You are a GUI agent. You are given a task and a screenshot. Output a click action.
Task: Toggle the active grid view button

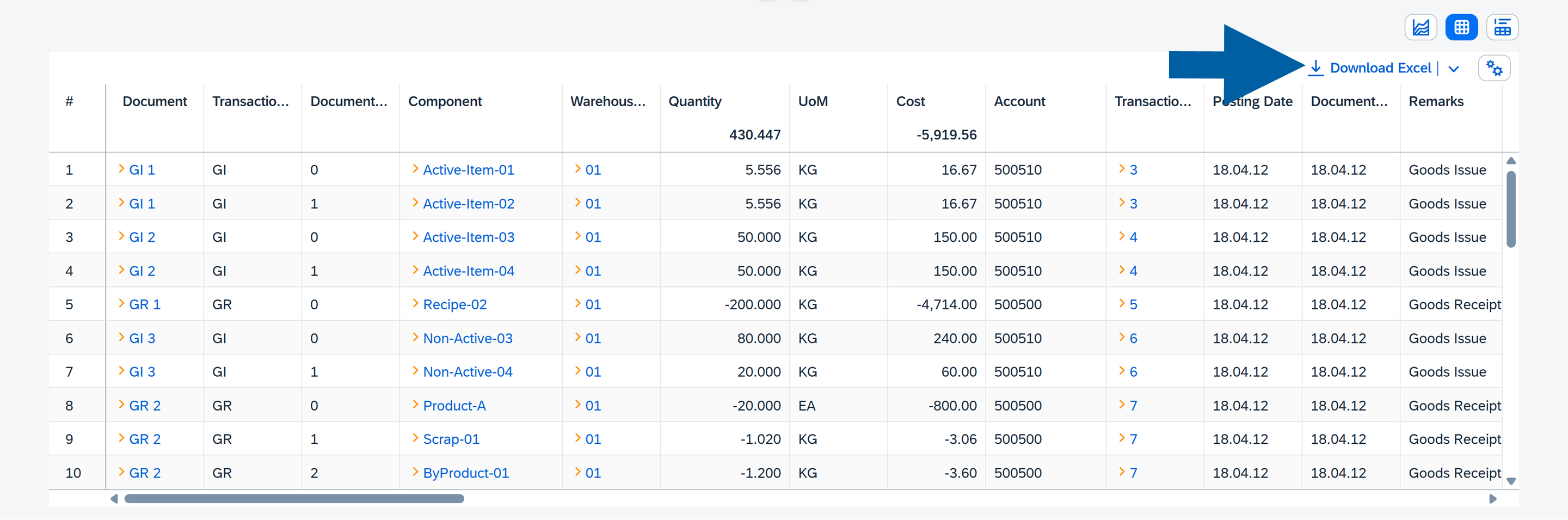(1461, 27)
